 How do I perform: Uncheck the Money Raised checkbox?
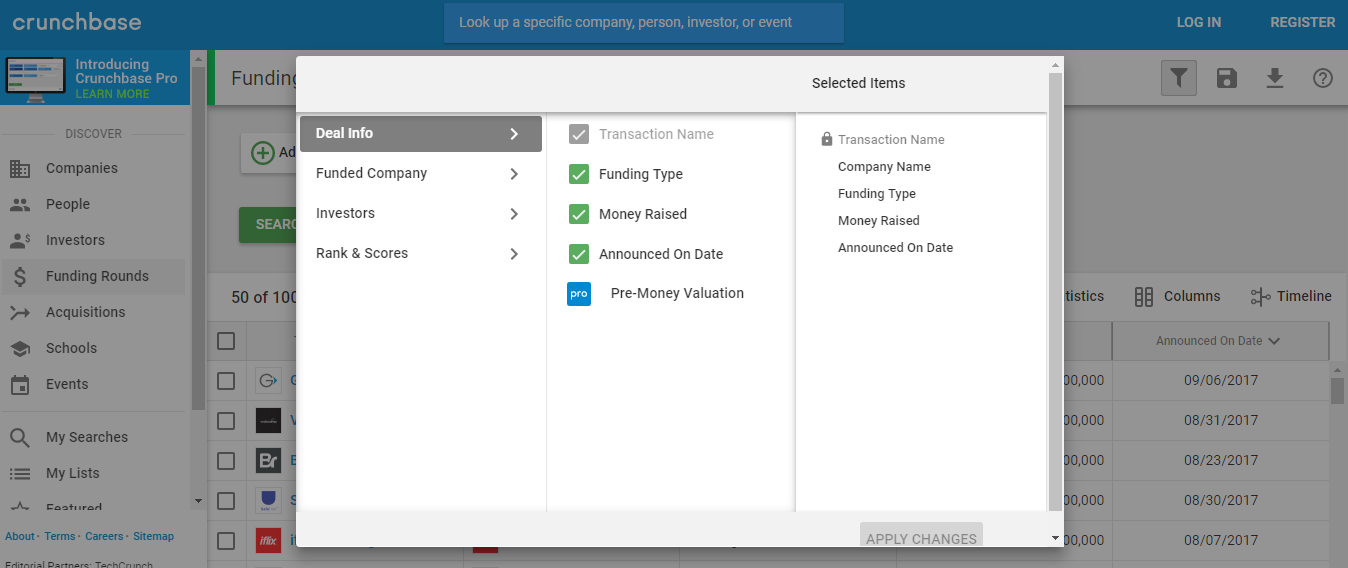tap(579, 214)
